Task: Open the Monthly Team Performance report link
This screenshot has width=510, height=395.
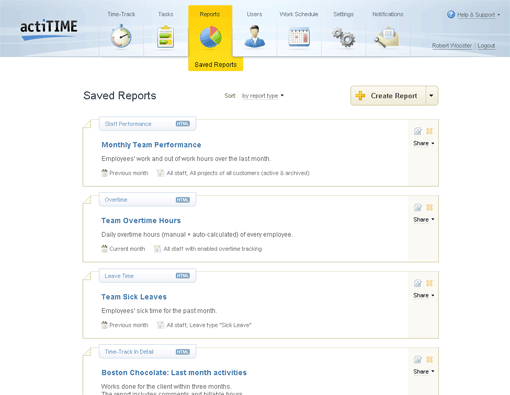Action: coord(151,145)
